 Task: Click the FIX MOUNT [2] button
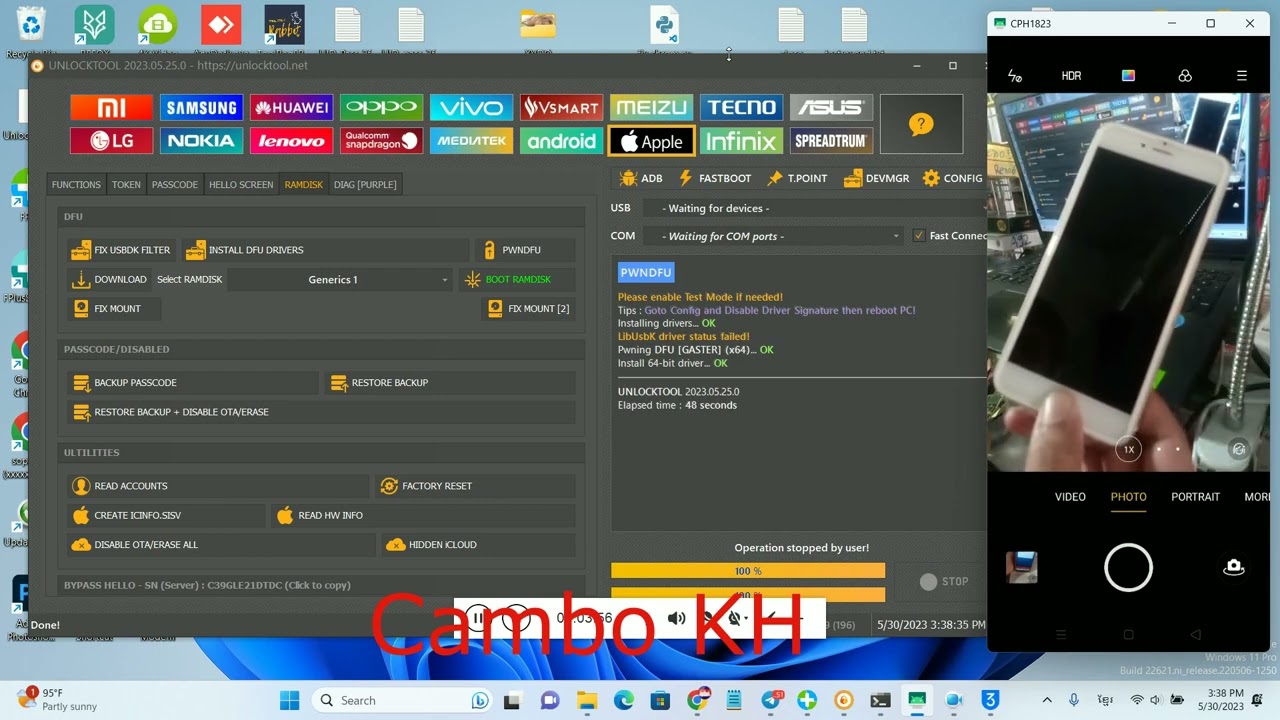coord(529,309)
